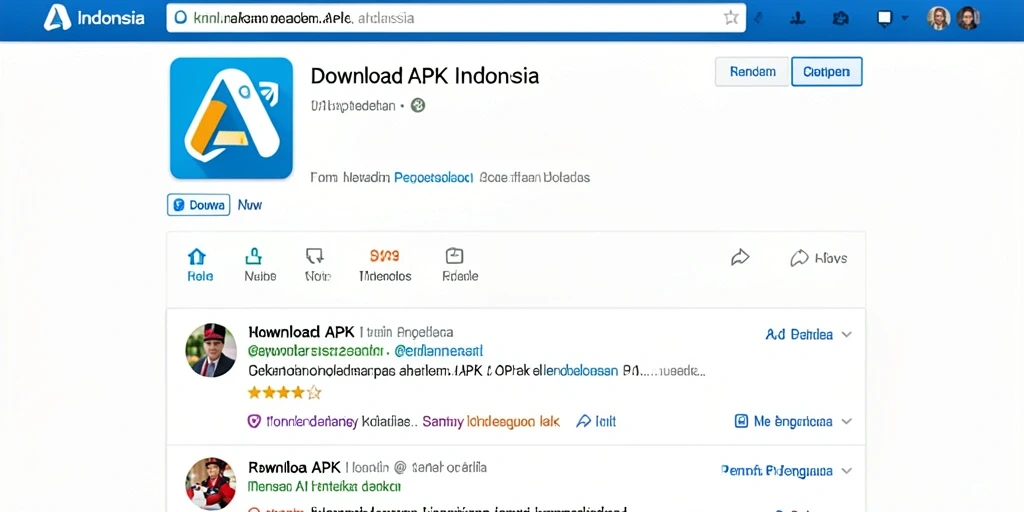Click the Nuw link

click(249, 204)
